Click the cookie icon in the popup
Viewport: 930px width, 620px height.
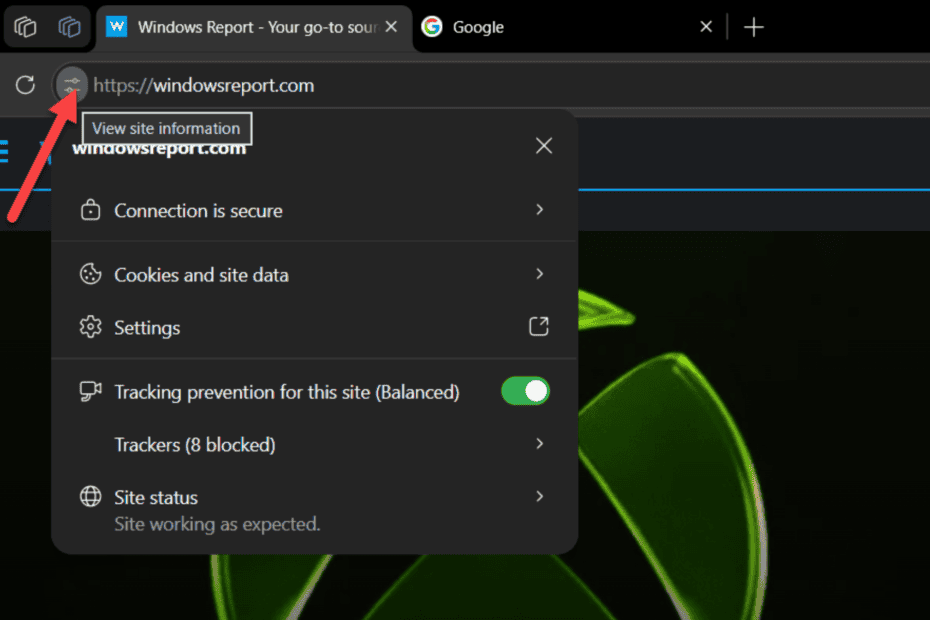point(90,274)
